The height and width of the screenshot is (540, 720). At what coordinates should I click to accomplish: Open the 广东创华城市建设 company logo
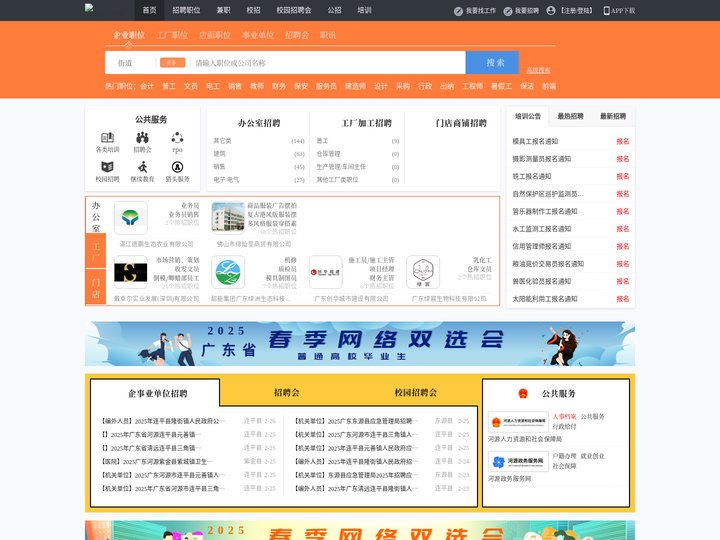tap(326, 272)
